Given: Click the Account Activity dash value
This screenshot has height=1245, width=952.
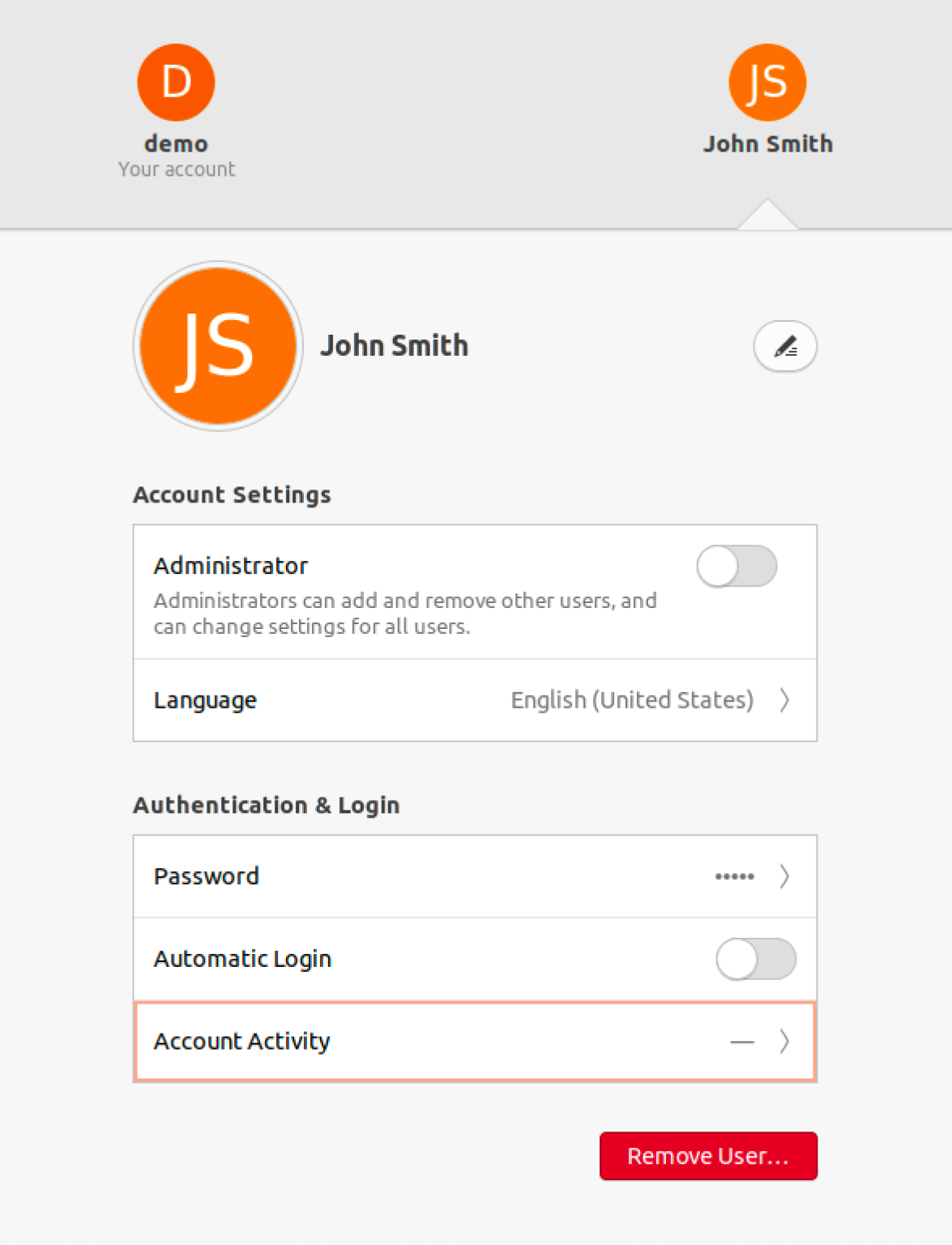Looking at the screenshot, I should tap(742, 1042).
